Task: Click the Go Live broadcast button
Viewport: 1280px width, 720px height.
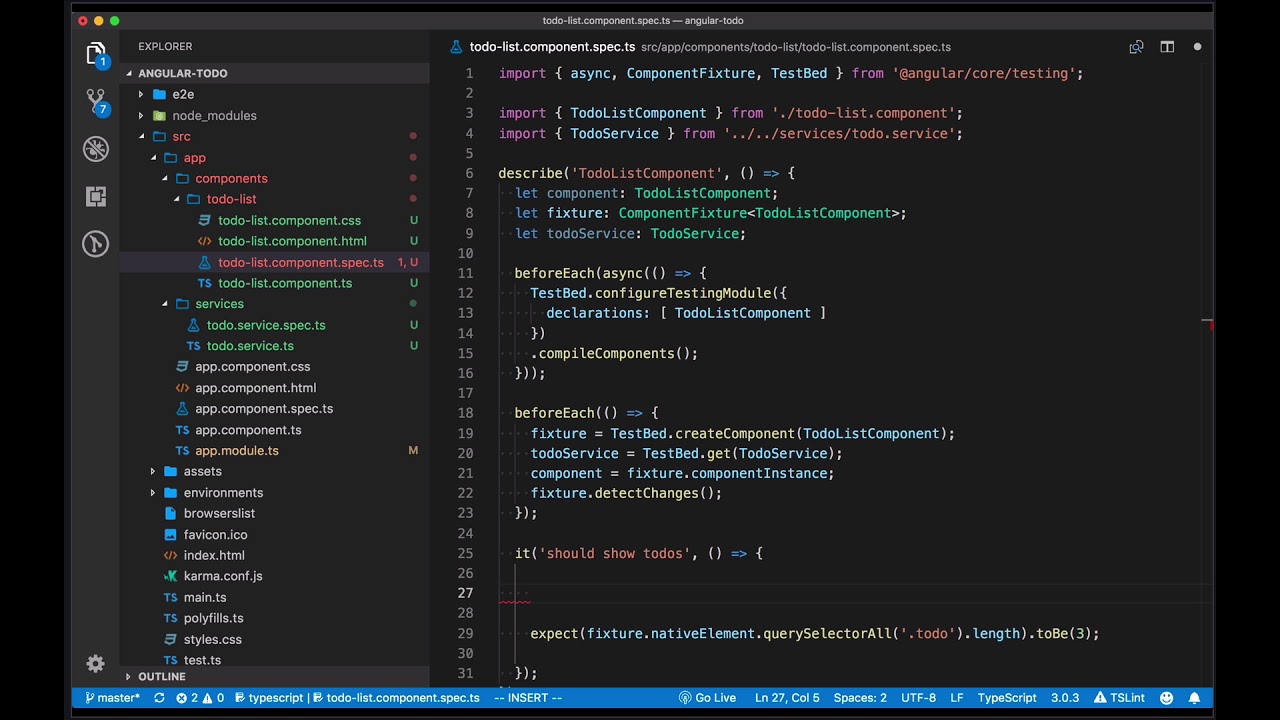Action: point(707,698)
